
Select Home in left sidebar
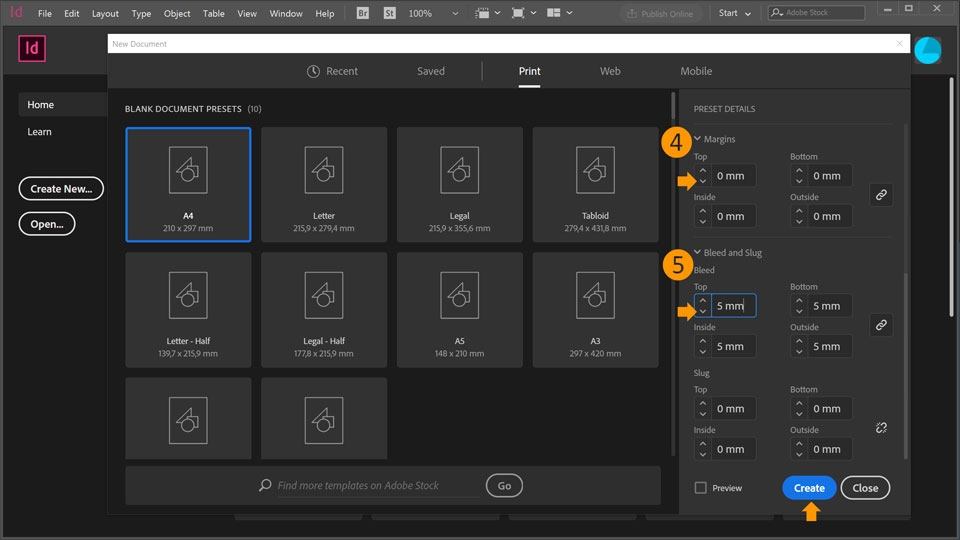click(62, 105)
